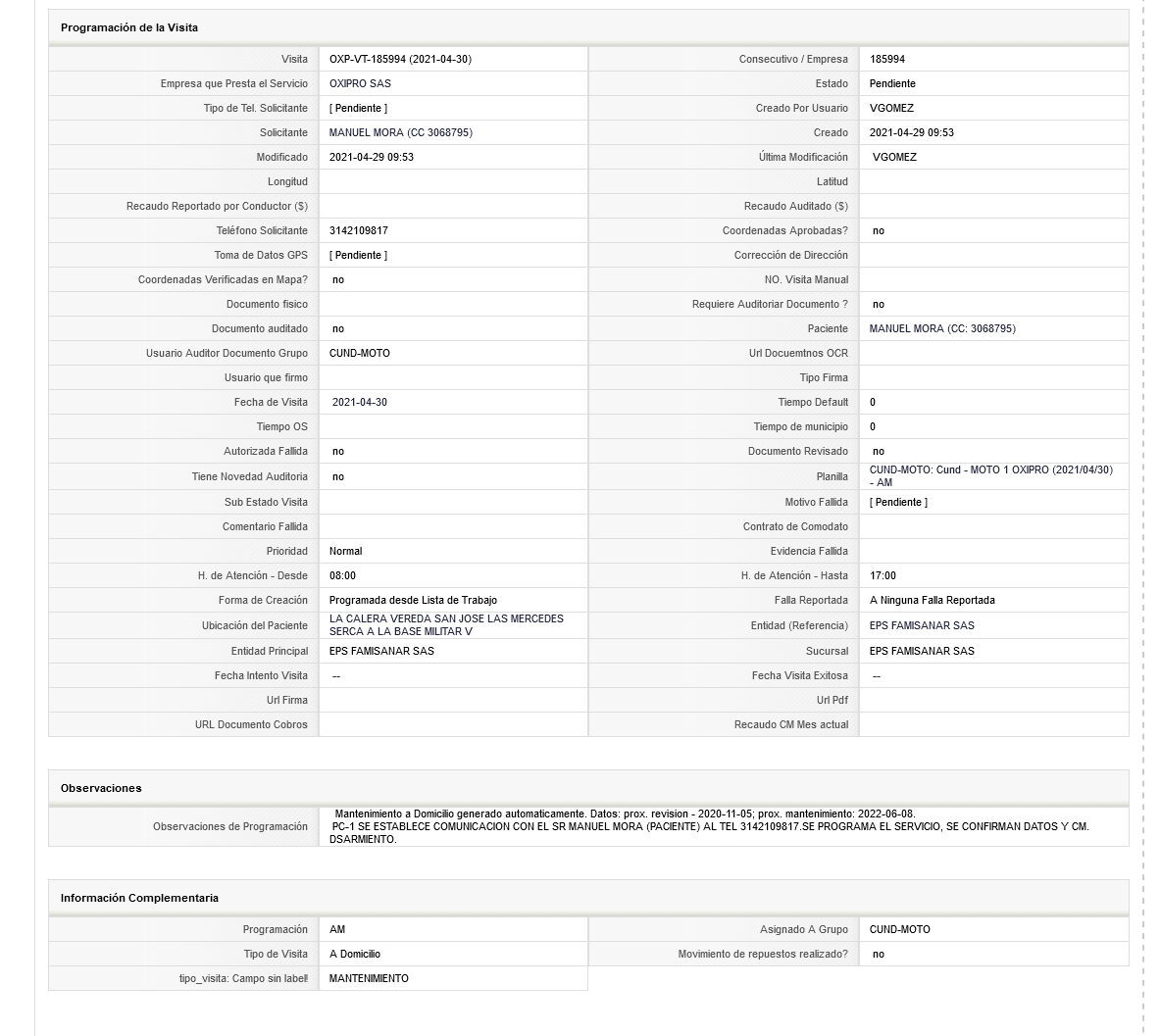Open the patient location LA CALERA VEREDA link
The image size is (1160, 1036).
click(x=446, y=625)
